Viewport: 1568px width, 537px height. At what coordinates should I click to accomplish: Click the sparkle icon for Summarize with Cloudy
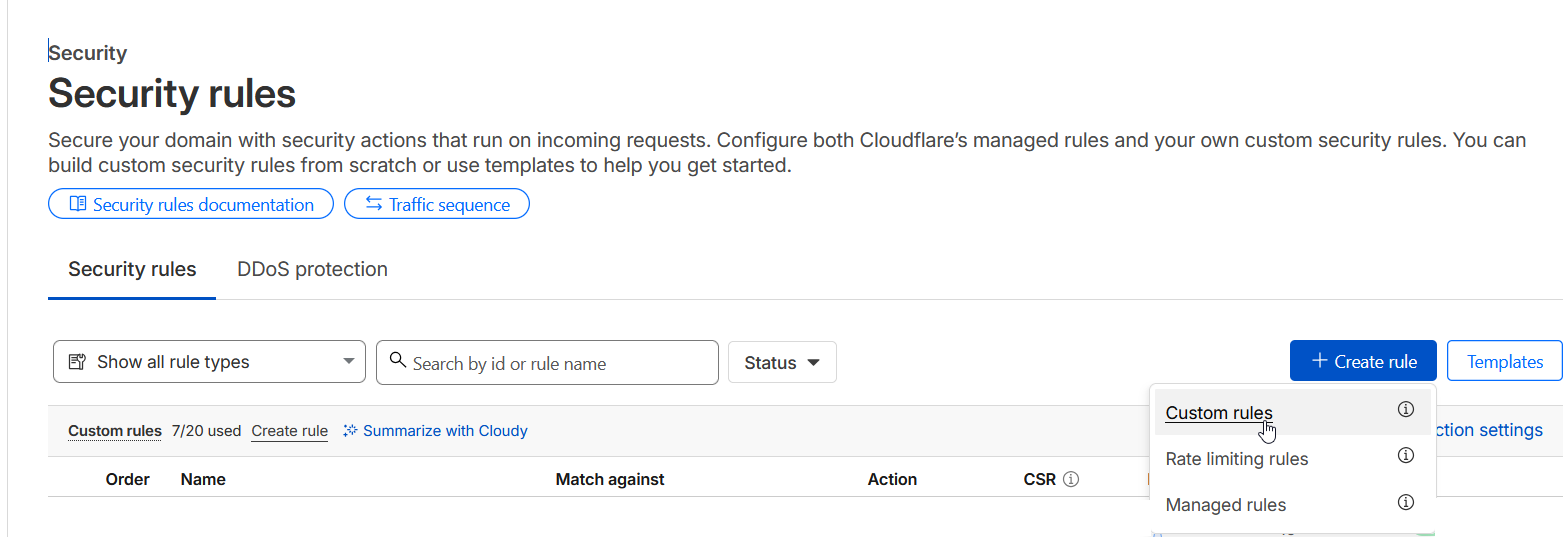coord(350,431)
